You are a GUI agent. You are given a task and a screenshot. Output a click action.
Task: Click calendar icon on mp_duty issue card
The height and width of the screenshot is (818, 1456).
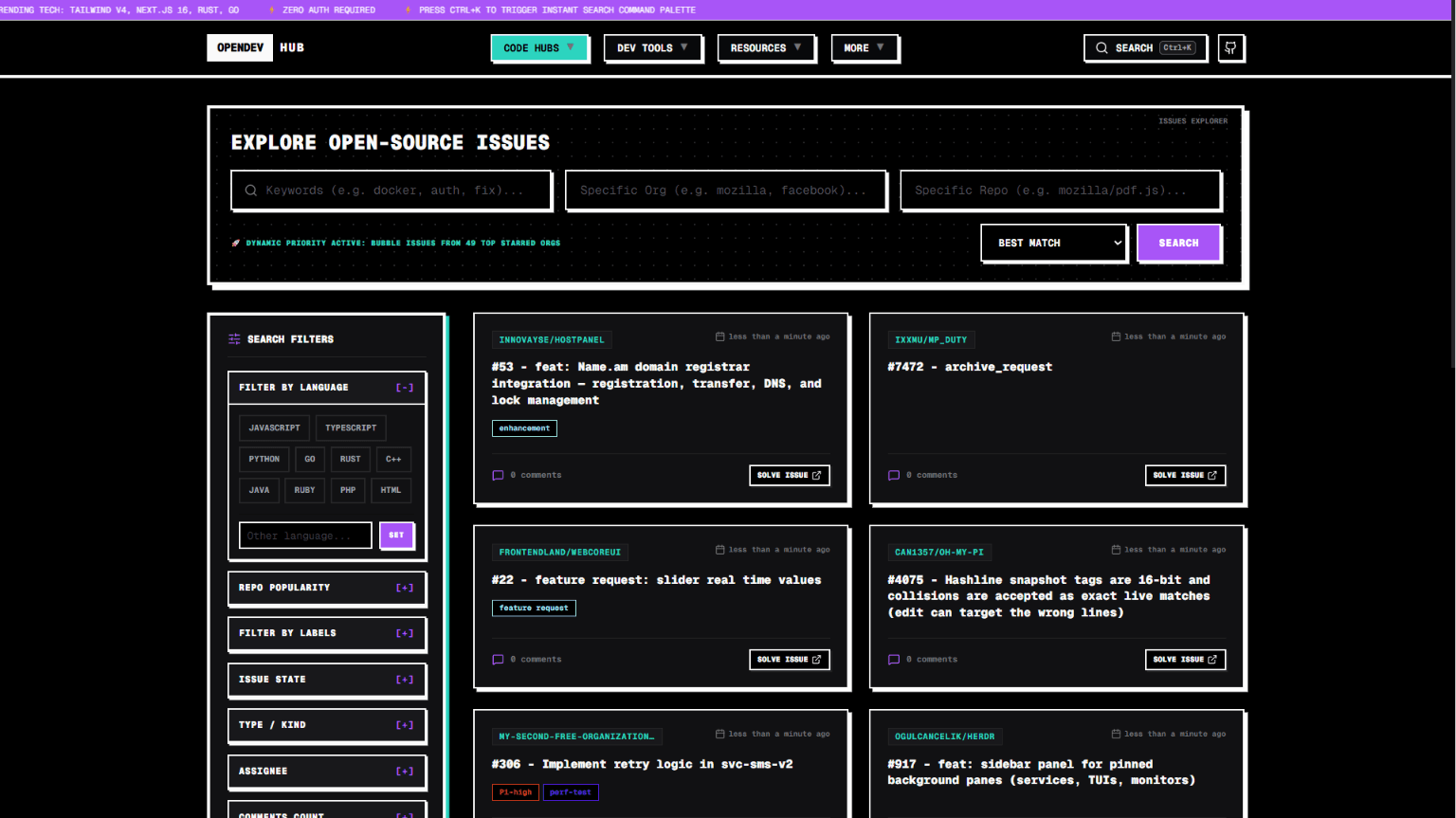coord(1116,336)
